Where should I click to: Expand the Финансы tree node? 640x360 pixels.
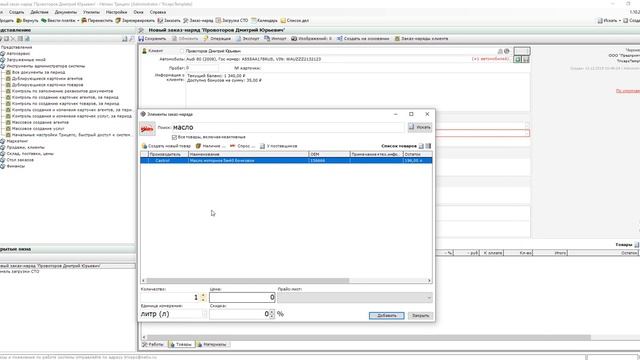click(x=2, y=166)
